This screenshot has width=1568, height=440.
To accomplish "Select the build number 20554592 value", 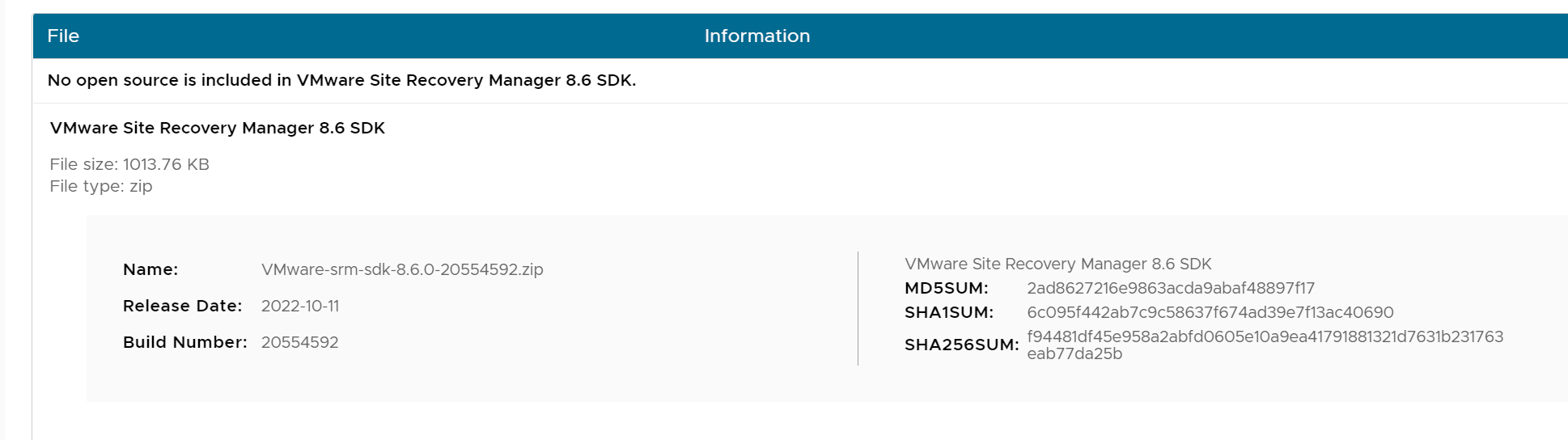I will coord(299,342).
